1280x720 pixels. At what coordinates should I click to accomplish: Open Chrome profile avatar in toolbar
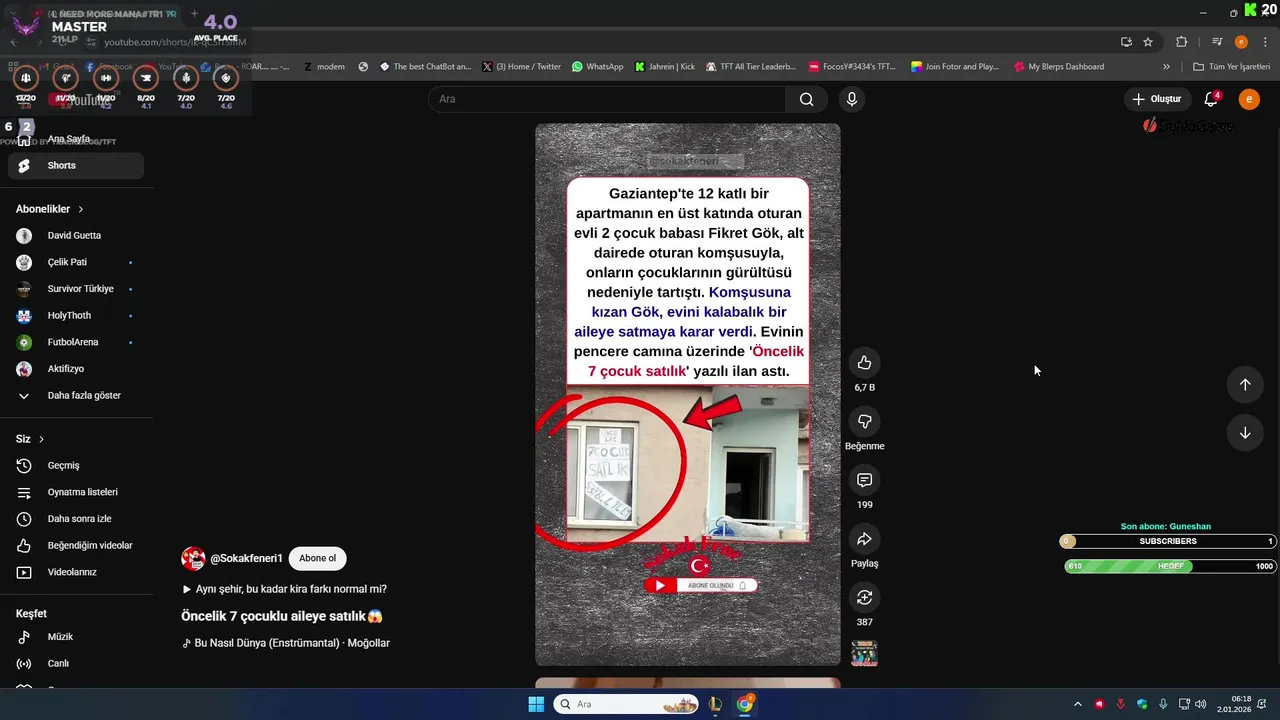(x=1241, y=42)
